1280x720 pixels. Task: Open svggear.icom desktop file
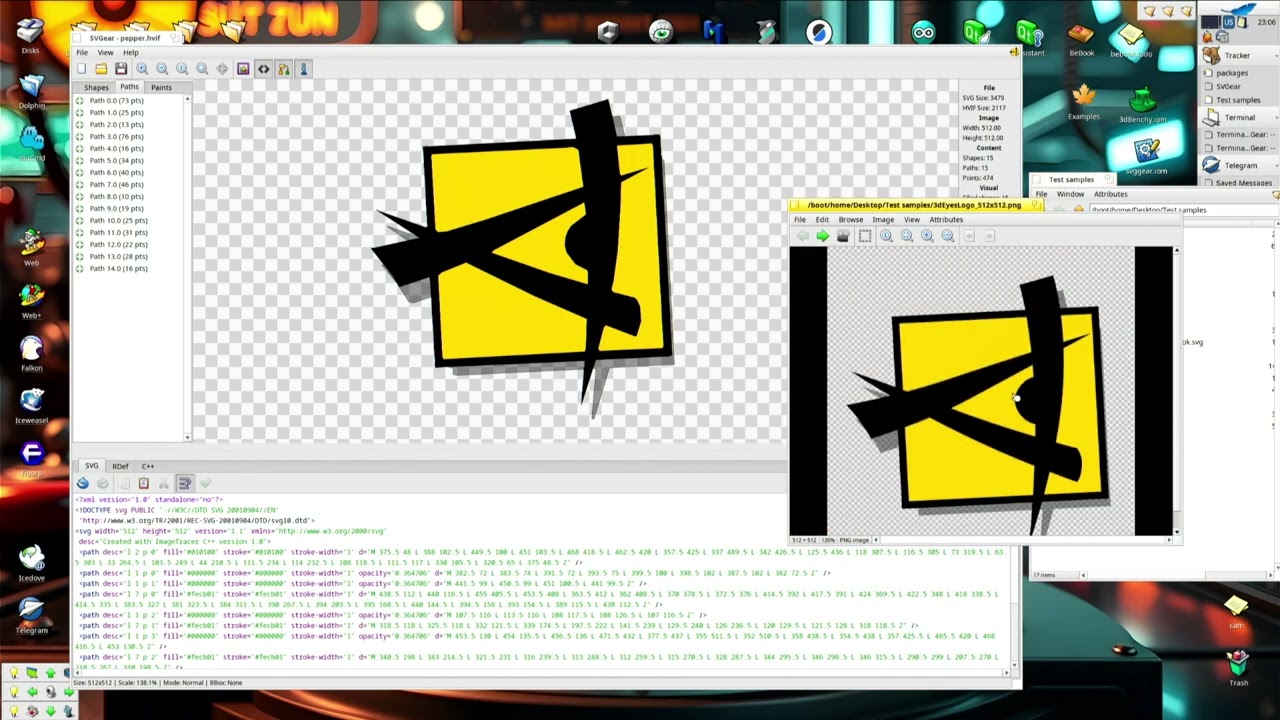pyautogui.click(x=1146, y=157)
